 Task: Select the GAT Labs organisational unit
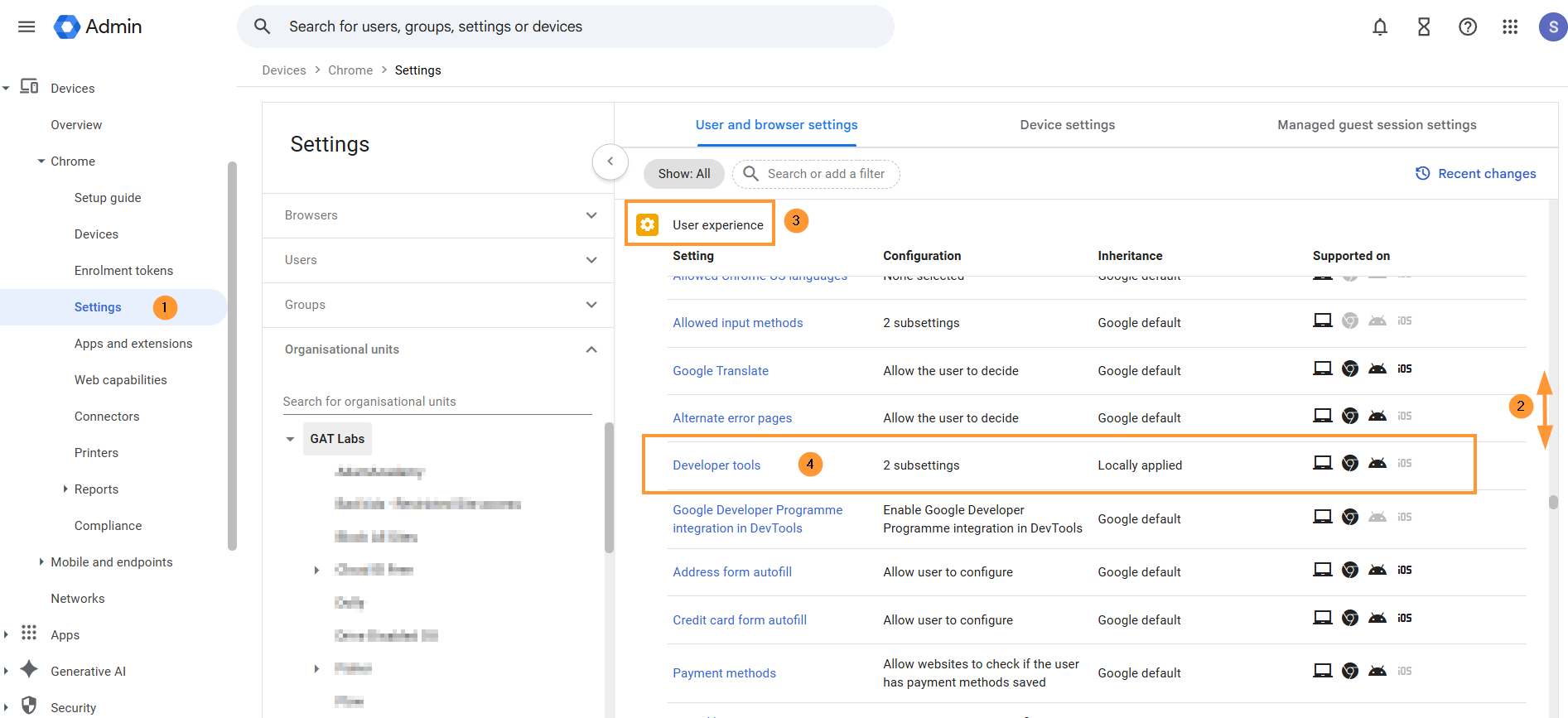[337, 439]
